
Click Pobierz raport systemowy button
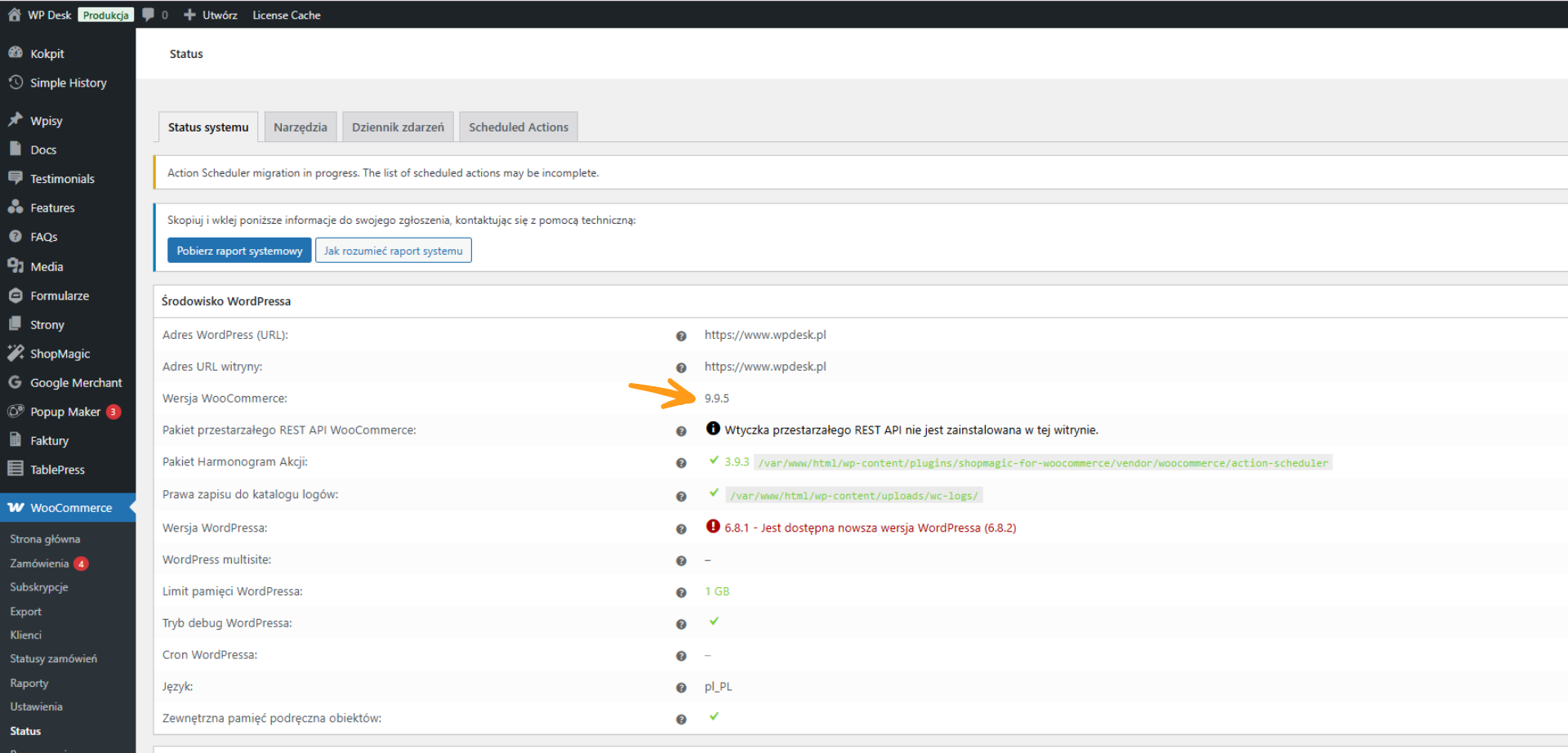tap(239, 251)
